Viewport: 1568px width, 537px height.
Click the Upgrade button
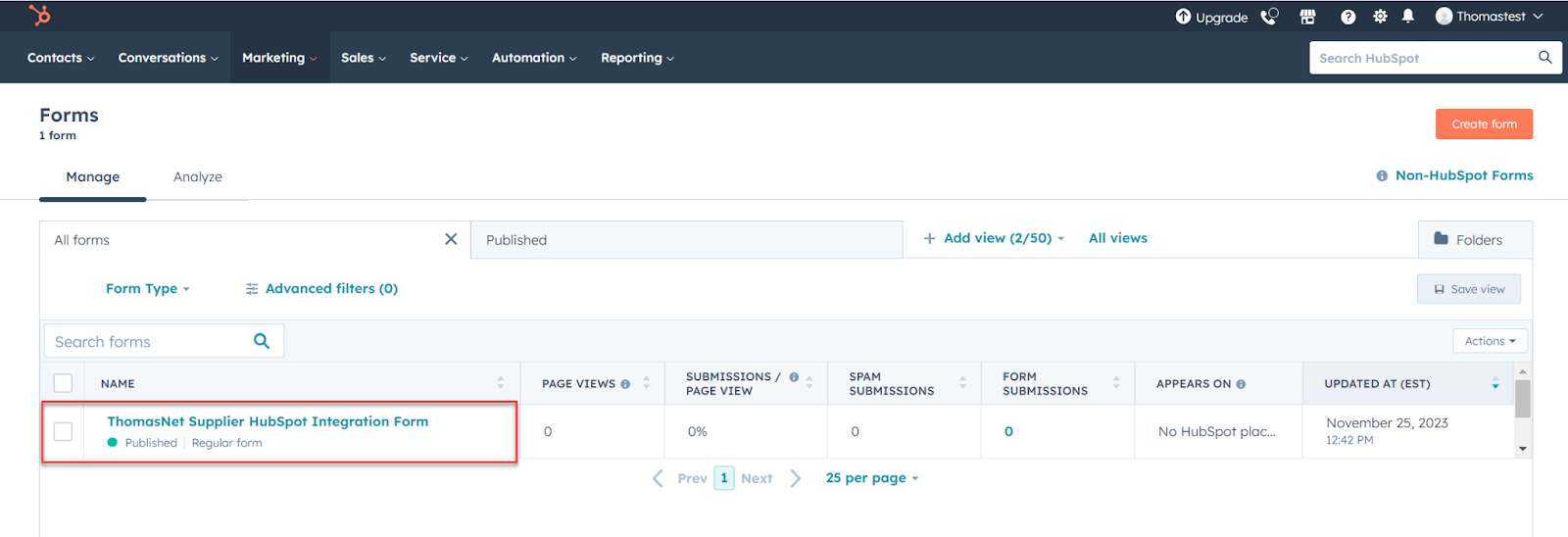tap(1211, 17)
